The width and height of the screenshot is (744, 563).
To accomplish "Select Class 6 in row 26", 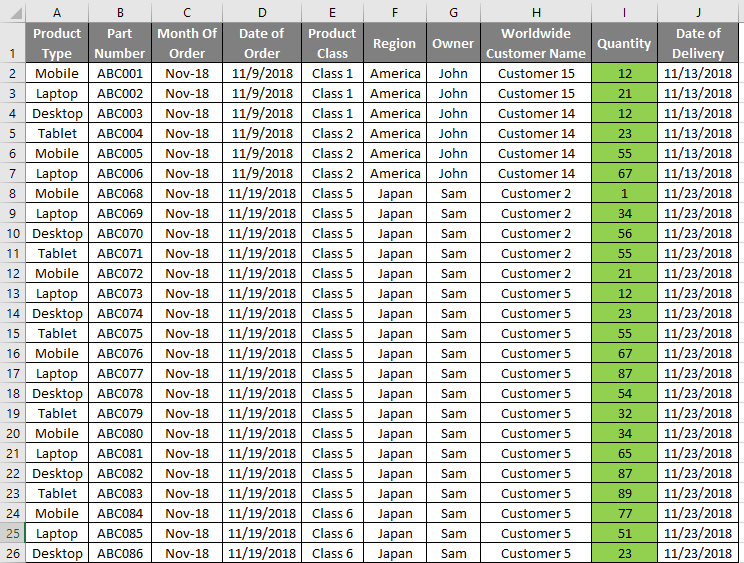I will click(333, 554).
